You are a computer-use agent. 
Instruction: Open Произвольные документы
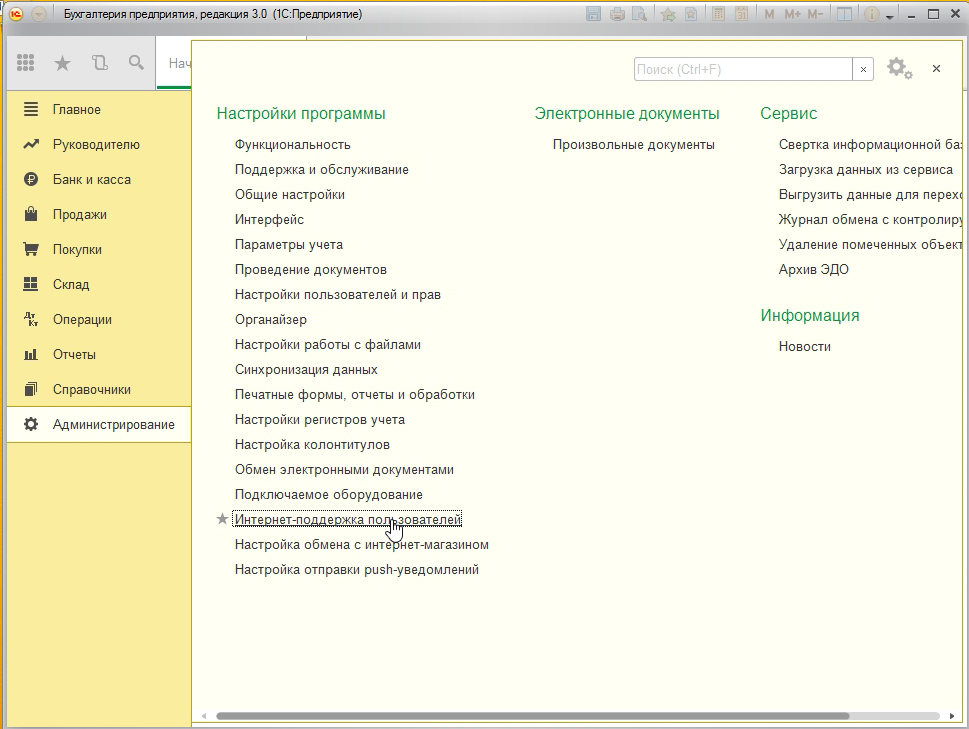[x=633, y=145]
